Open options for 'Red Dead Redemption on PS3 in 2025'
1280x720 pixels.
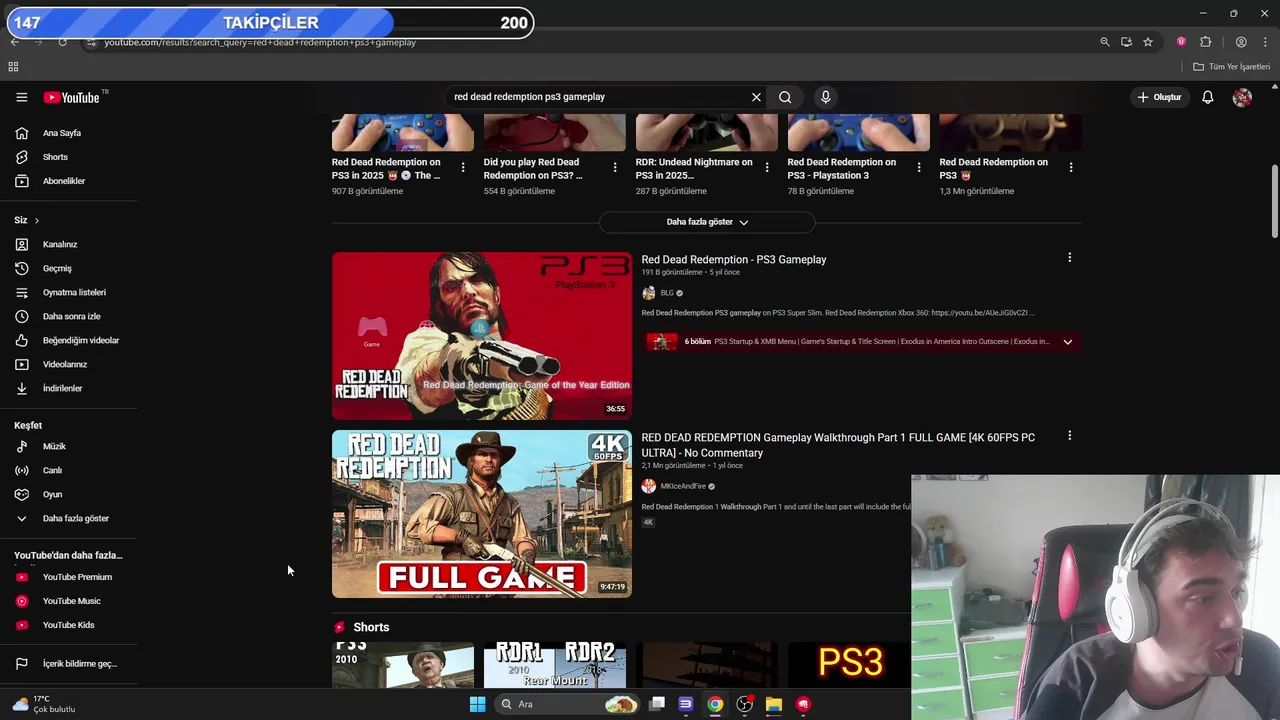point(463,168)
